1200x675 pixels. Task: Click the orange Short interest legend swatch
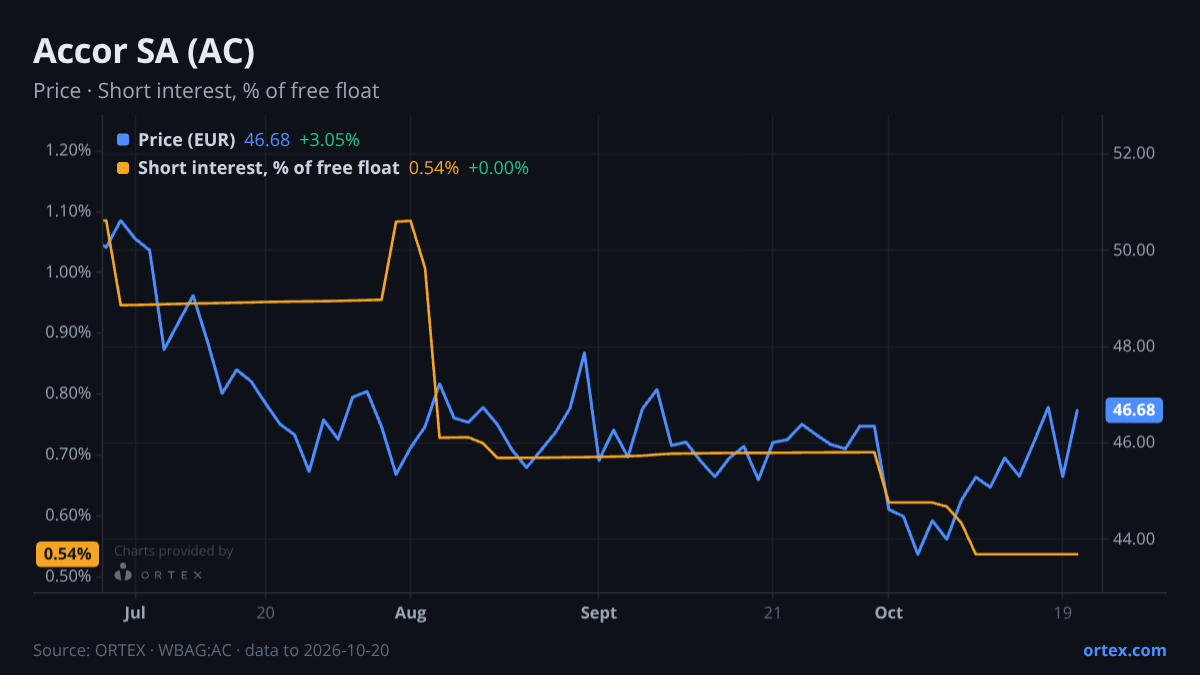pyautogui.click(x=123, y=168)
